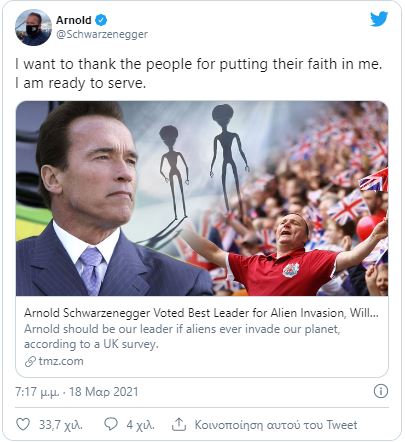Click the blue verified badge
This screenshot has width=405, height=442.
point(101,20)
